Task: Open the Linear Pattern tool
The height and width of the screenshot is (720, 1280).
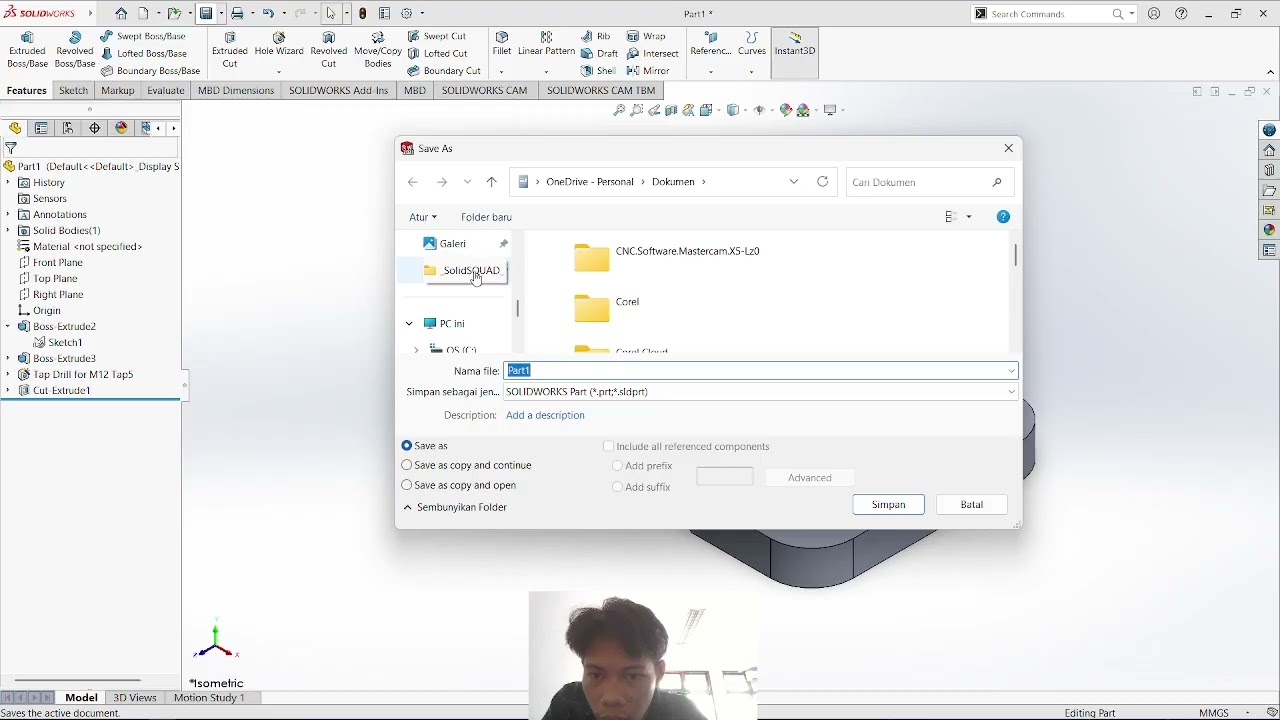Action: pos(546,45)
